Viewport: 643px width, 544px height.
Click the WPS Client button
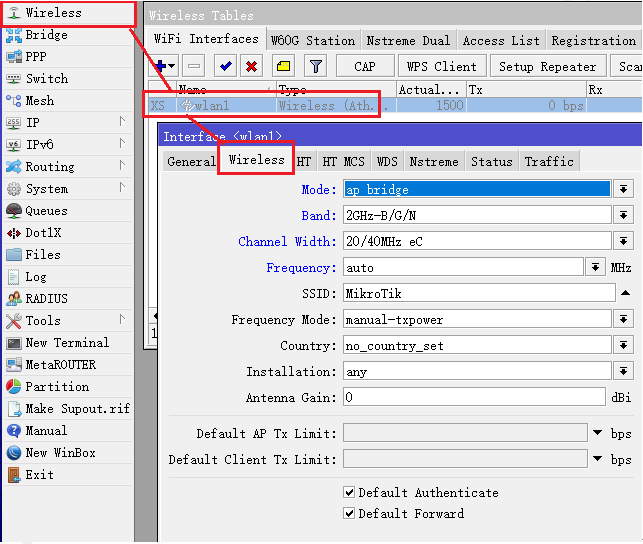(x=442, y=66)
